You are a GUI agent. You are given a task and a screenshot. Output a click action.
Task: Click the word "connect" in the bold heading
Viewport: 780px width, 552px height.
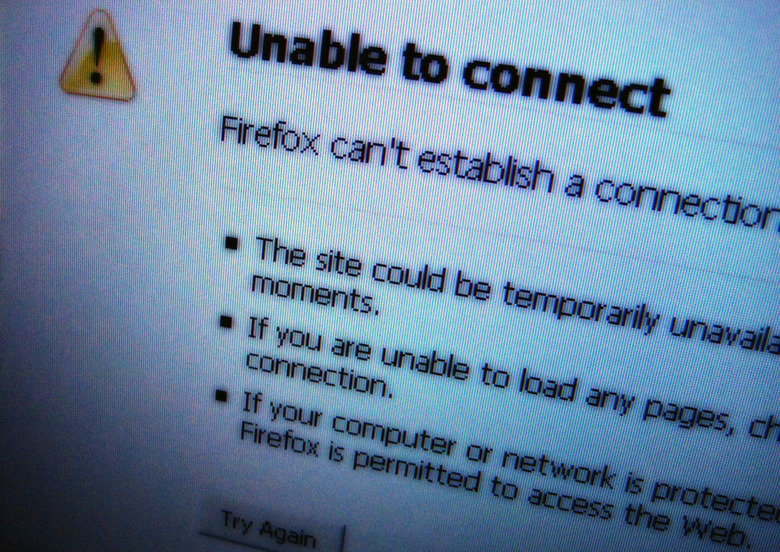pyautogui.click(x=566, y=88)
